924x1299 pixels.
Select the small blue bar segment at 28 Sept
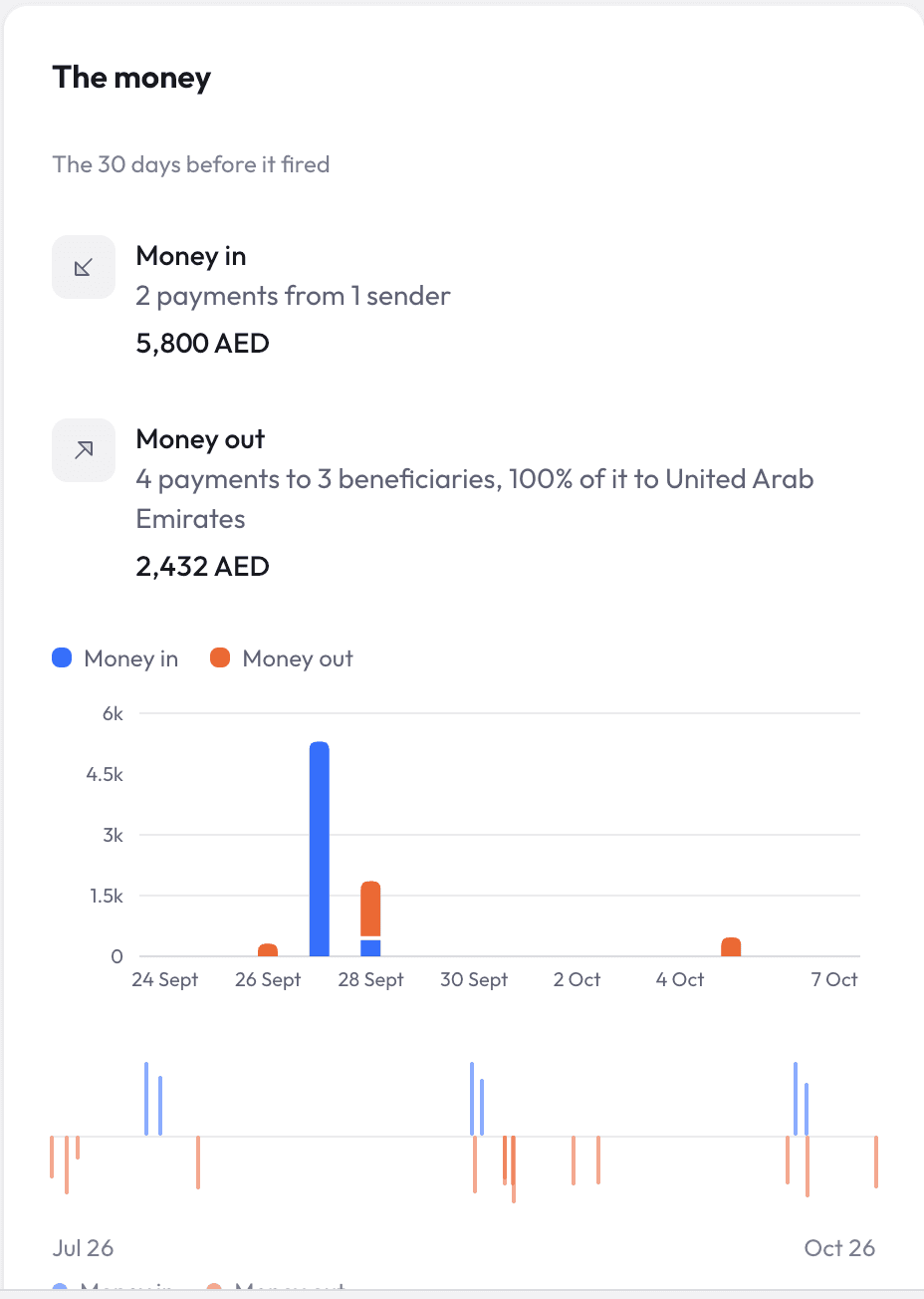pos(370,948)
